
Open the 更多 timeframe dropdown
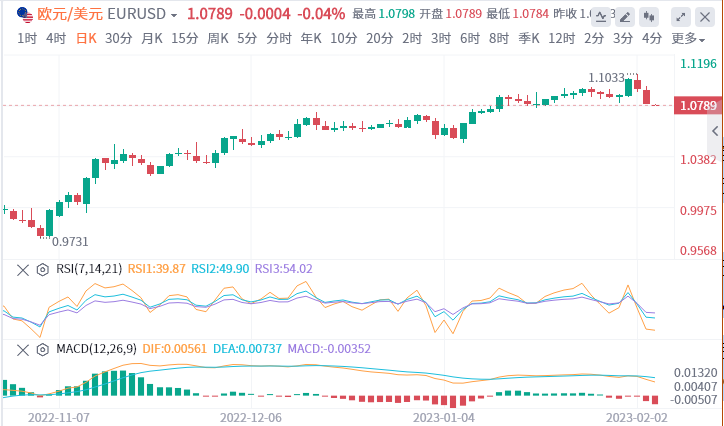tap(688, 39)
